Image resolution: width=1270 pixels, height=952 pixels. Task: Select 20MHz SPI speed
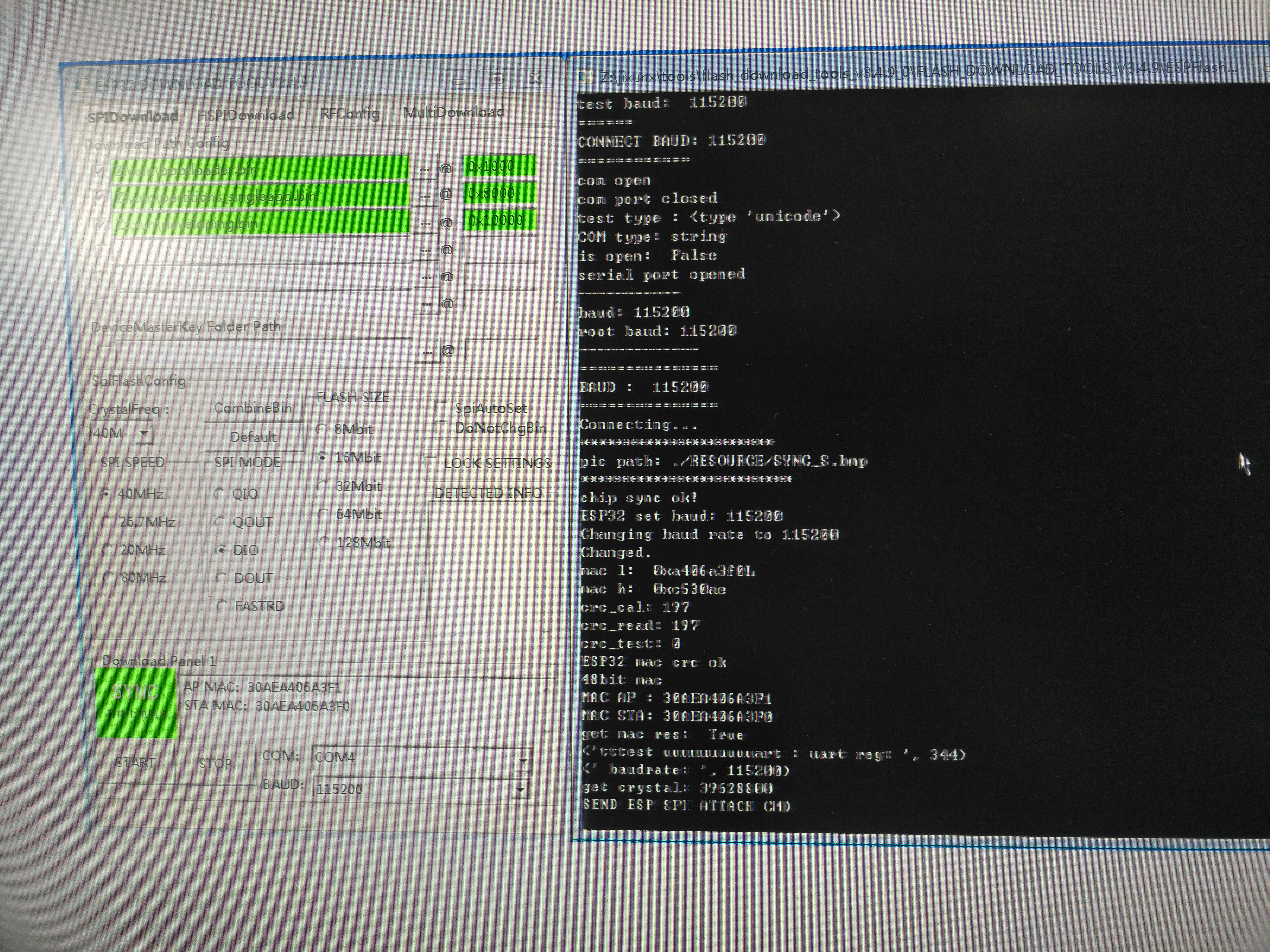[x=133, y=550]
